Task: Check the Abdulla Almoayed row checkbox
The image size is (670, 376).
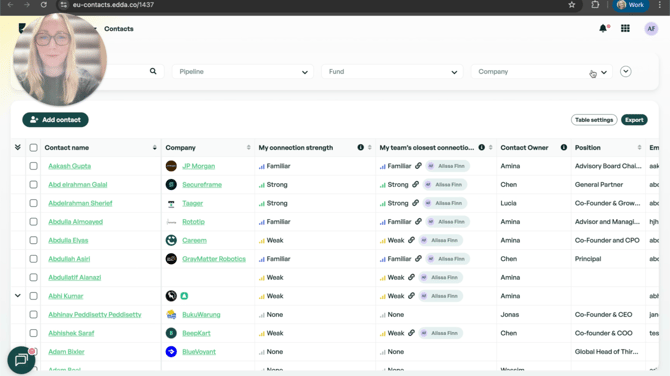Action: [x=33, y=222]
